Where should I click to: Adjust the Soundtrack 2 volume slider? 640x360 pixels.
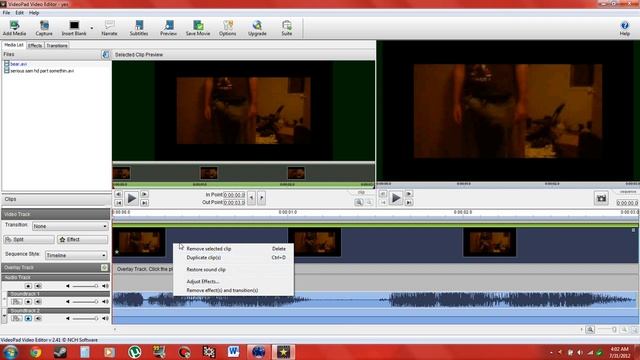(85, 318)
